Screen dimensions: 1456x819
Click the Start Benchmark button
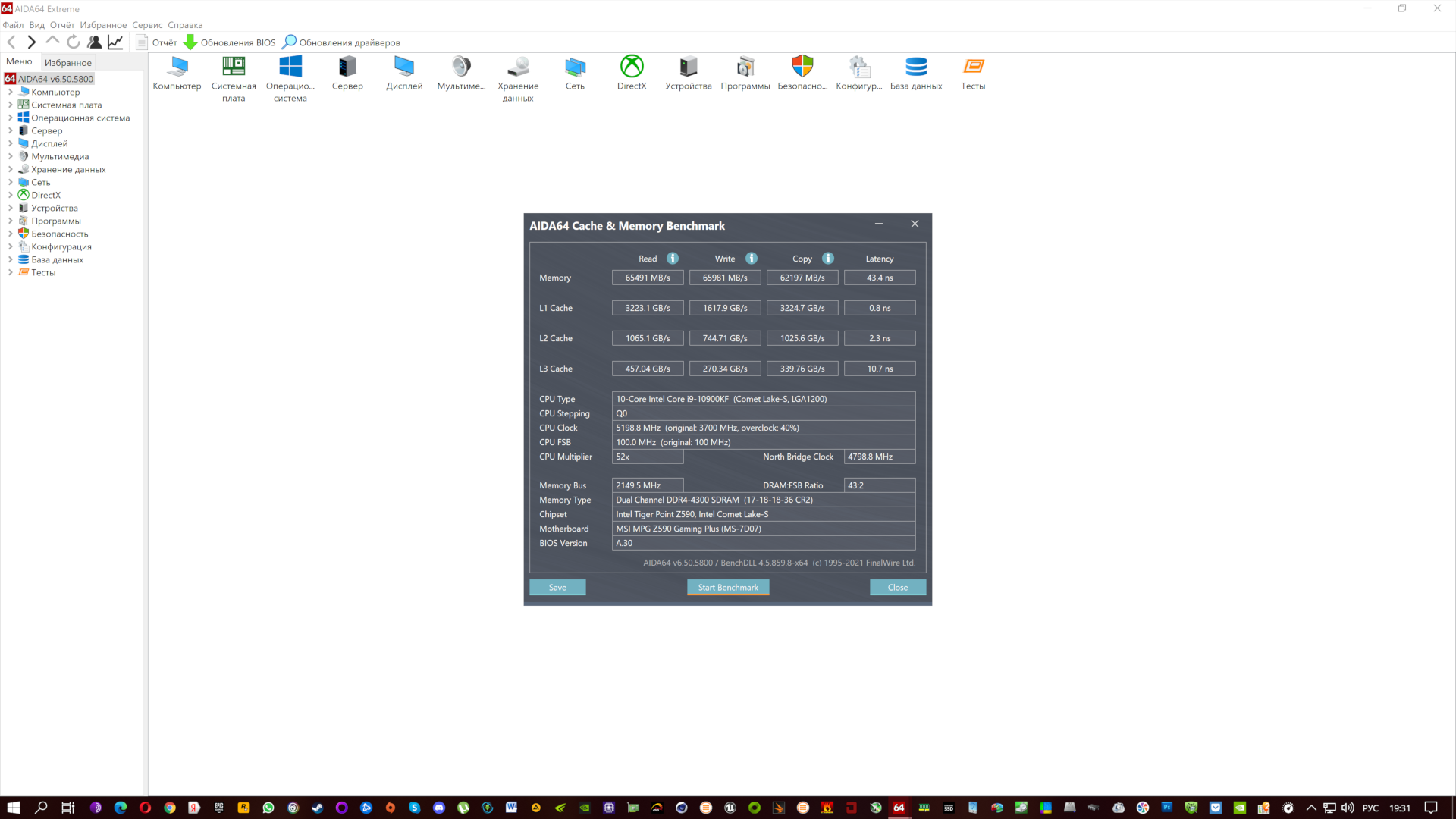point(727,588)
